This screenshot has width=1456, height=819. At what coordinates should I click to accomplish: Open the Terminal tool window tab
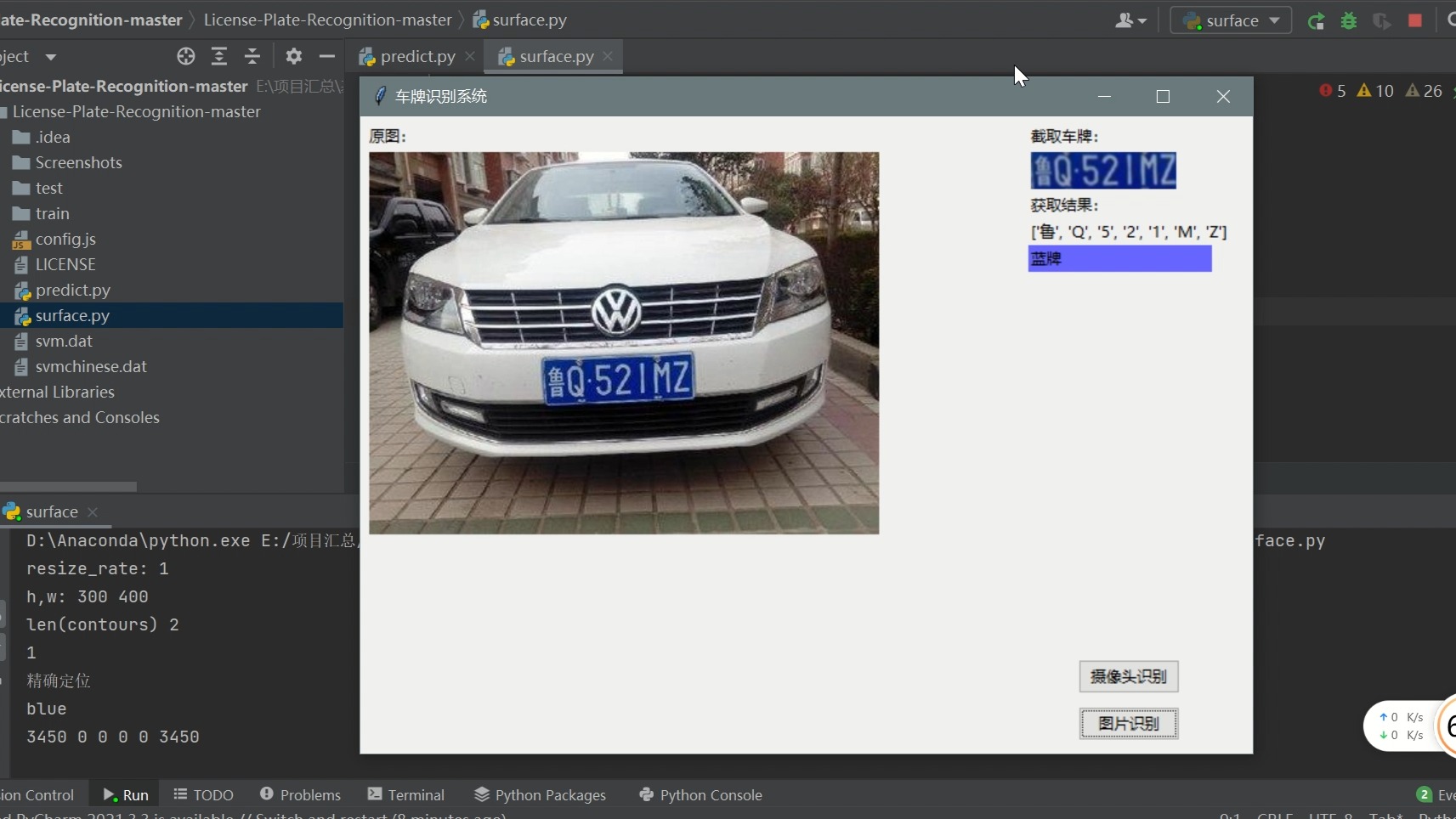tap(406, 794)
